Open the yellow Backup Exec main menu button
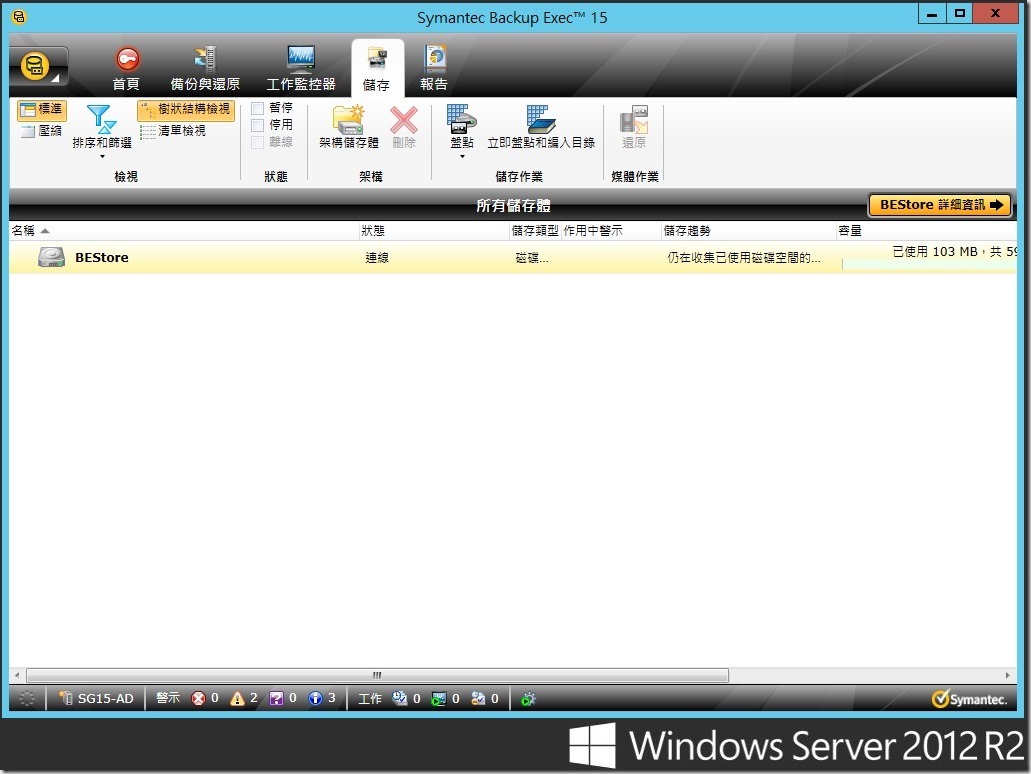This screenshot has height=774, width=1031. pyautogui.click(x=38, y=66)
